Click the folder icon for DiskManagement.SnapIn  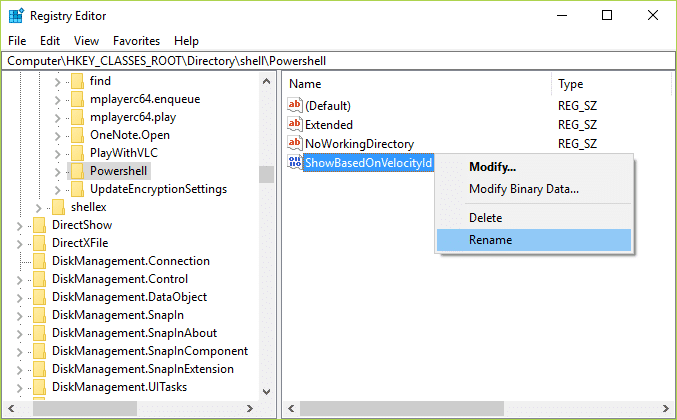(39, 315)
